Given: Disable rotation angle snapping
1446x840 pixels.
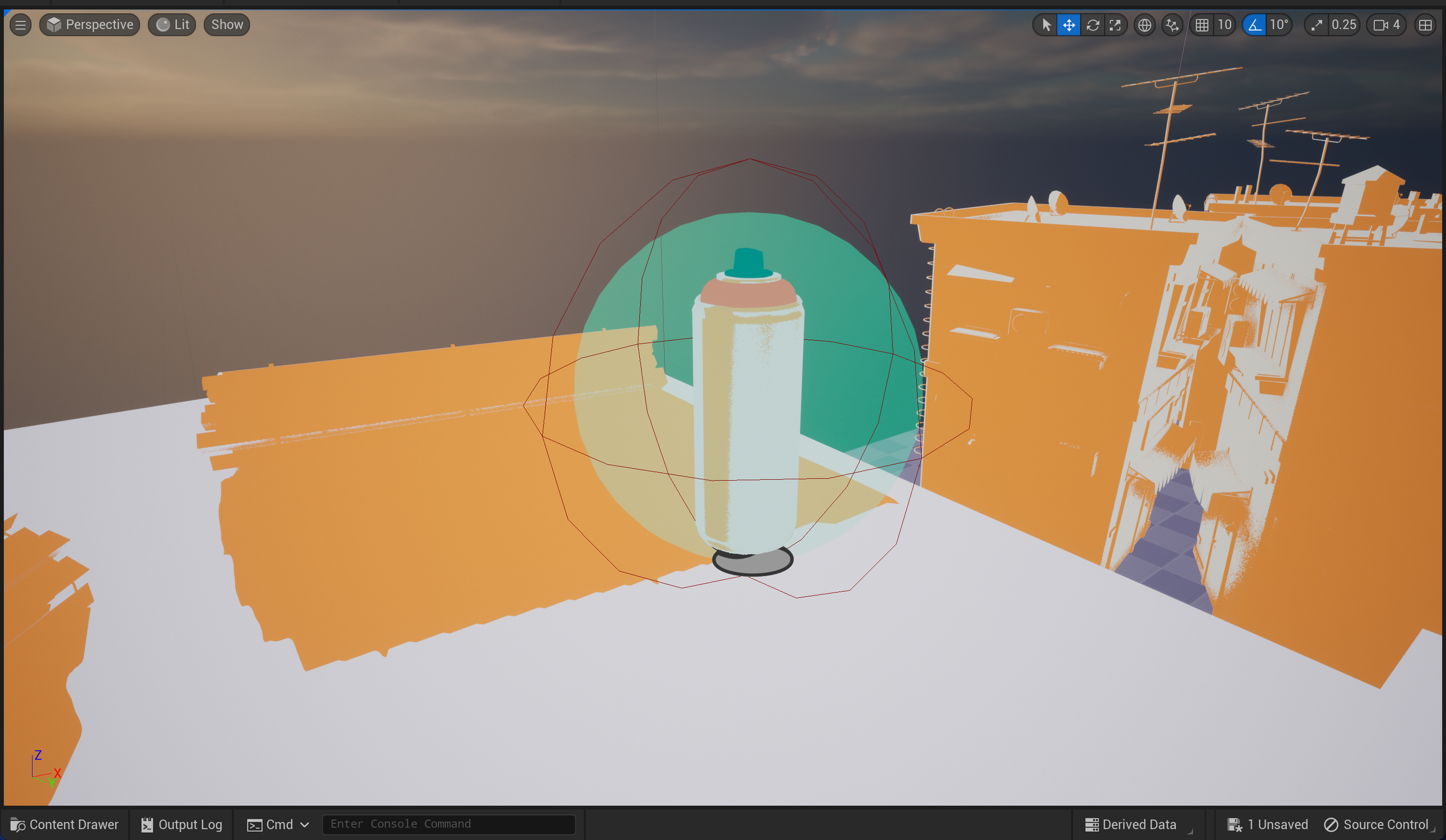Looking at the screenshot, I should (1254, 25).
